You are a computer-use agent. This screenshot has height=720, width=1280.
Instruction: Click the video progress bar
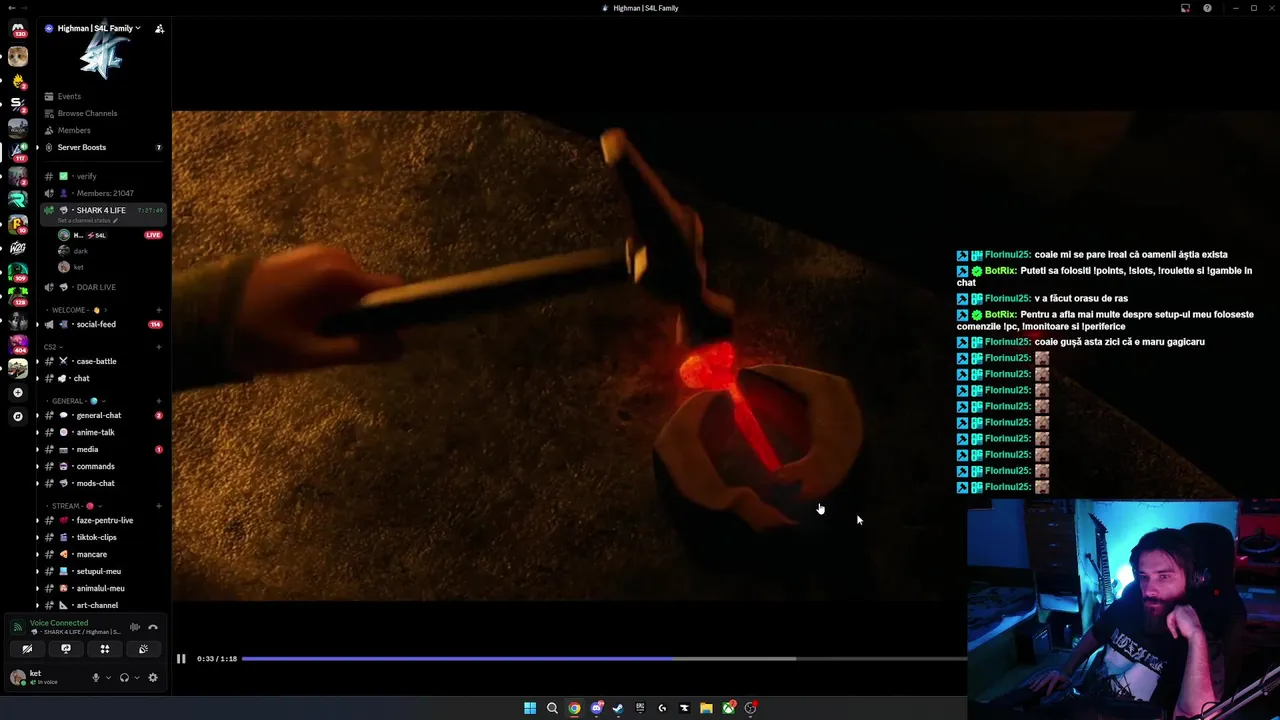coord(604,659)
